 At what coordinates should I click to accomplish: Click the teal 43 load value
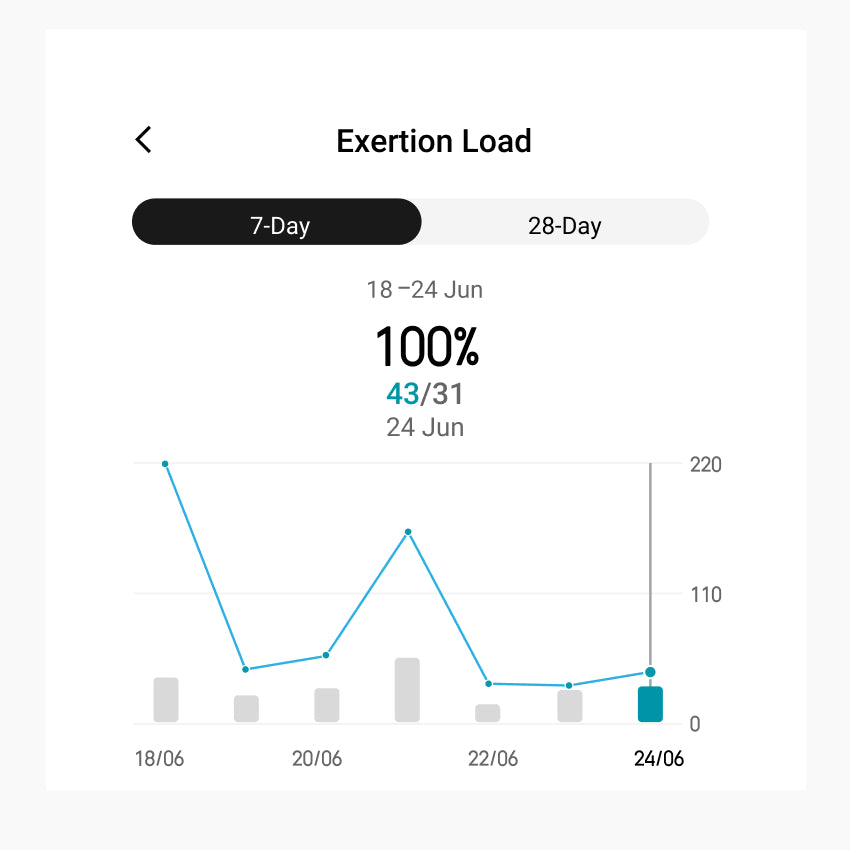click(402, 394)
